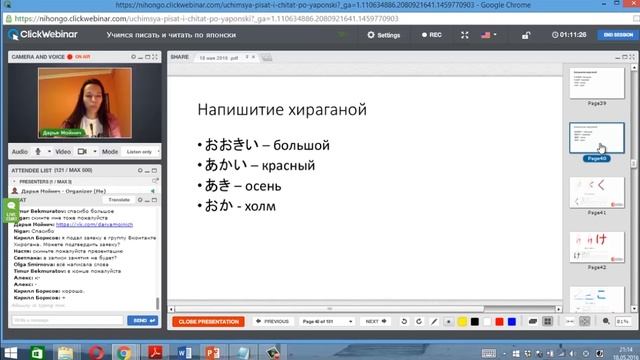Click the chat Translate button
Screen dimensions: 640x360
click(119, 200)
